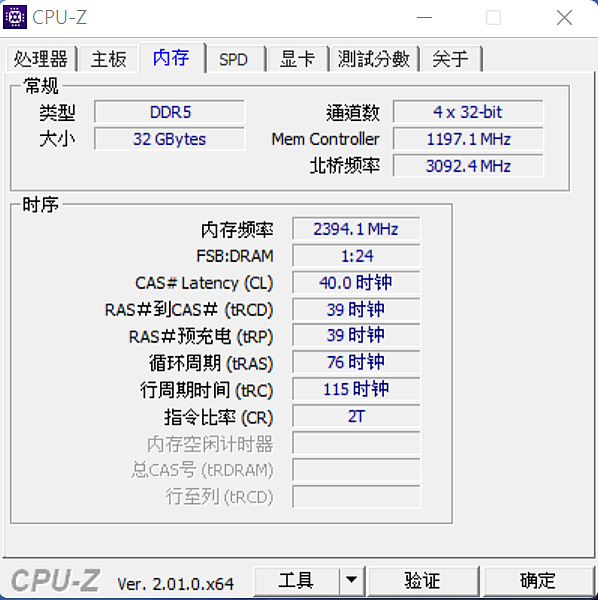Screen dimensions: 598x600
Task: Click the 1:24 FSB:DRAM value
Action: [x=356, y=256]
